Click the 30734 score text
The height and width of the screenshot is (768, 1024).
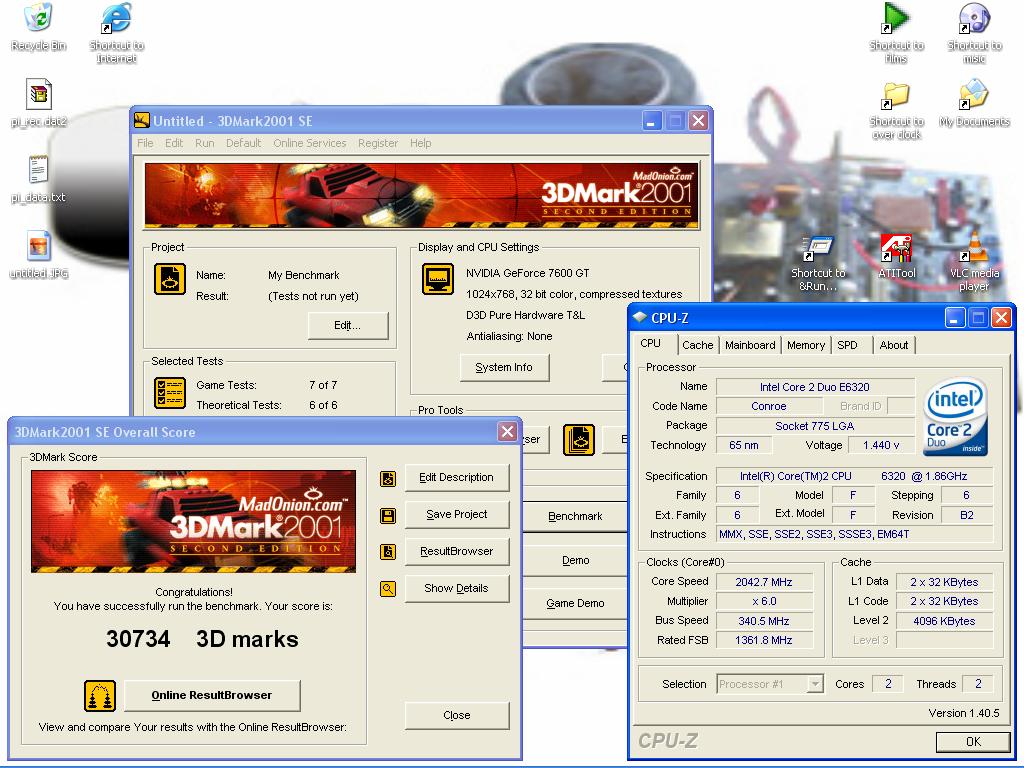(x=138, y=639)
